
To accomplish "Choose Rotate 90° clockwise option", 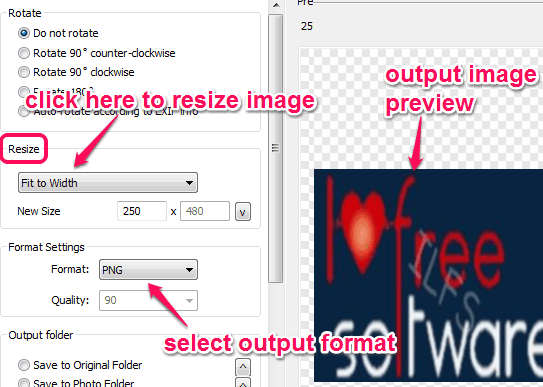I will 24,72.
